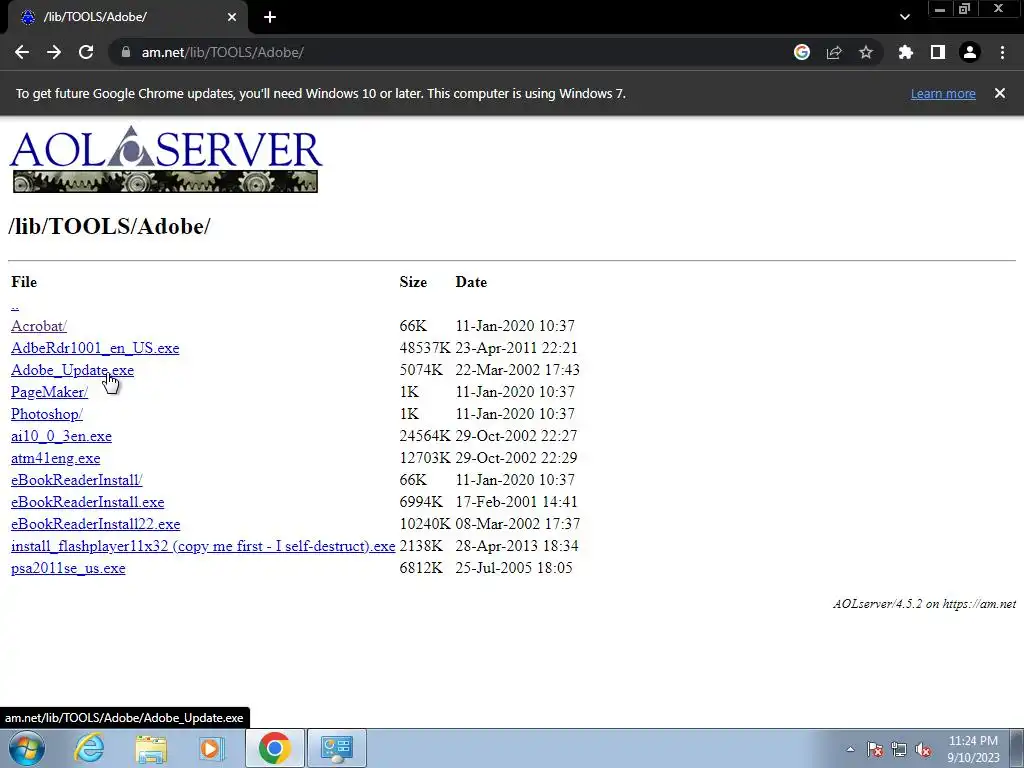Open the Acrobat/ folder

[x=39, y=326]
